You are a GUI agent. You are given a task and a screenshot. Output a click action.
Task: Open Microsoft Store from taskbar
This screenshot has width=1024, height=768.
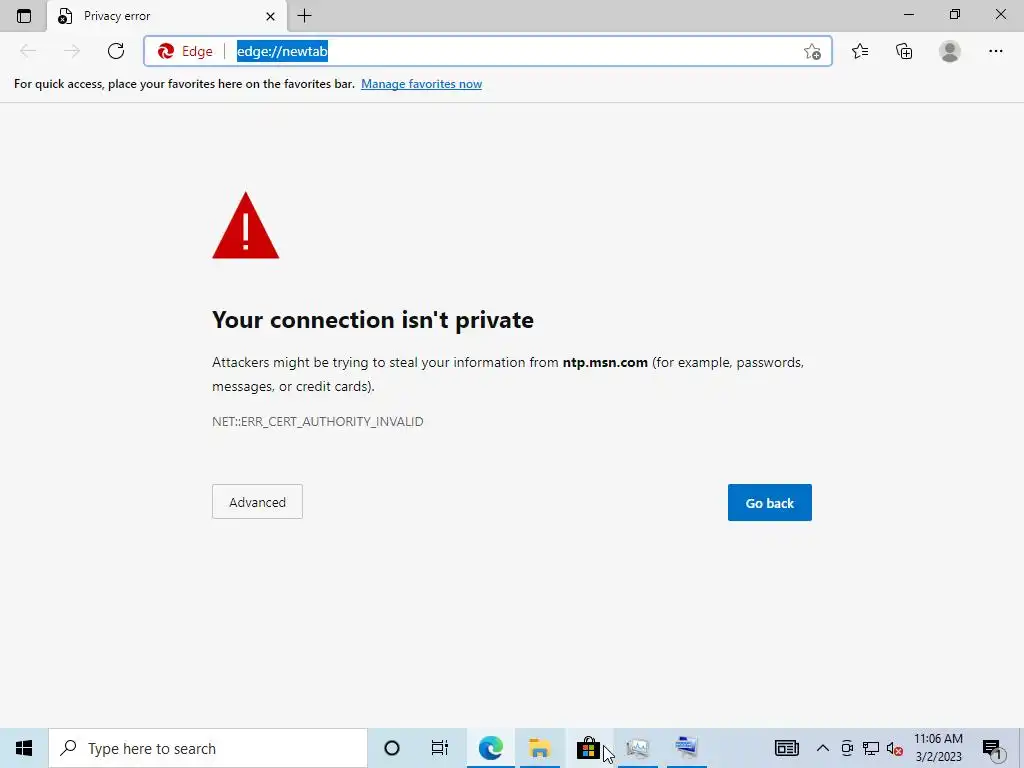[x=588, y=748]
